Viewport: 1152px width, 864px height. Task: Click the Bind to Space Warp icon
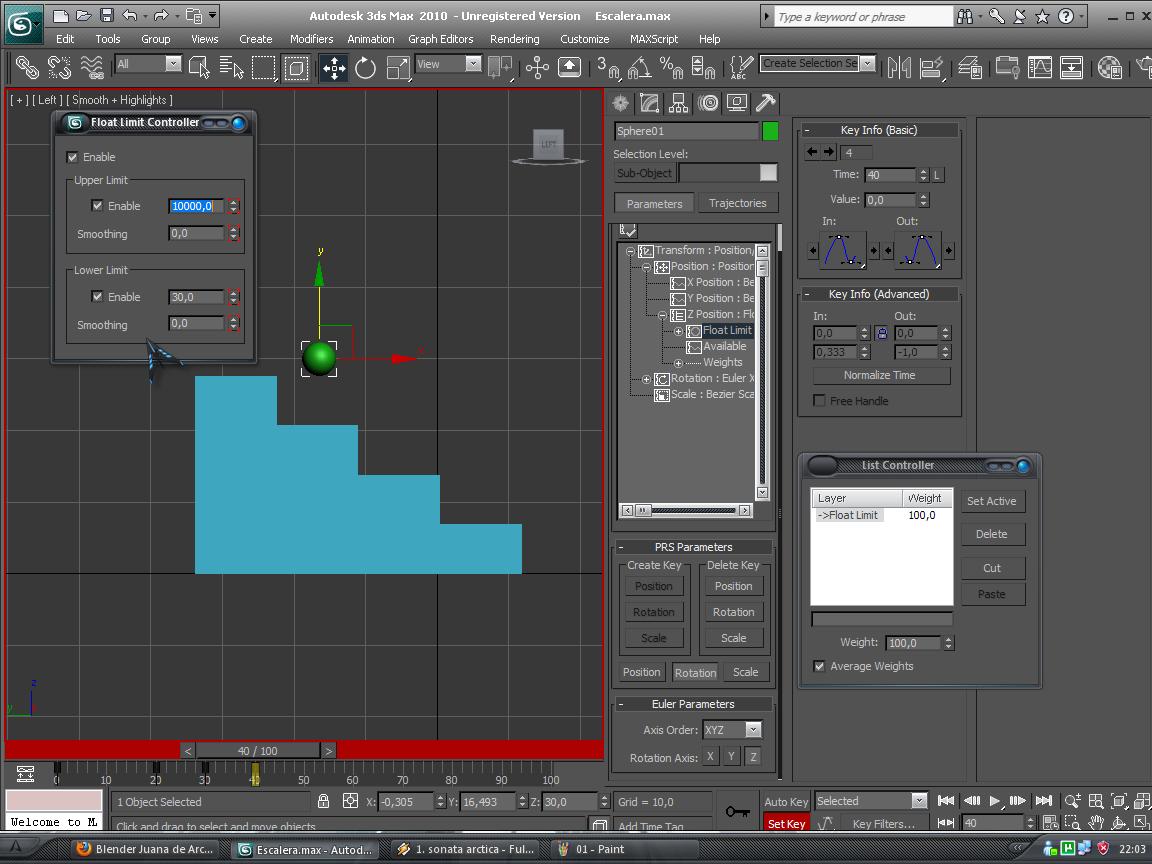[91, 68]
